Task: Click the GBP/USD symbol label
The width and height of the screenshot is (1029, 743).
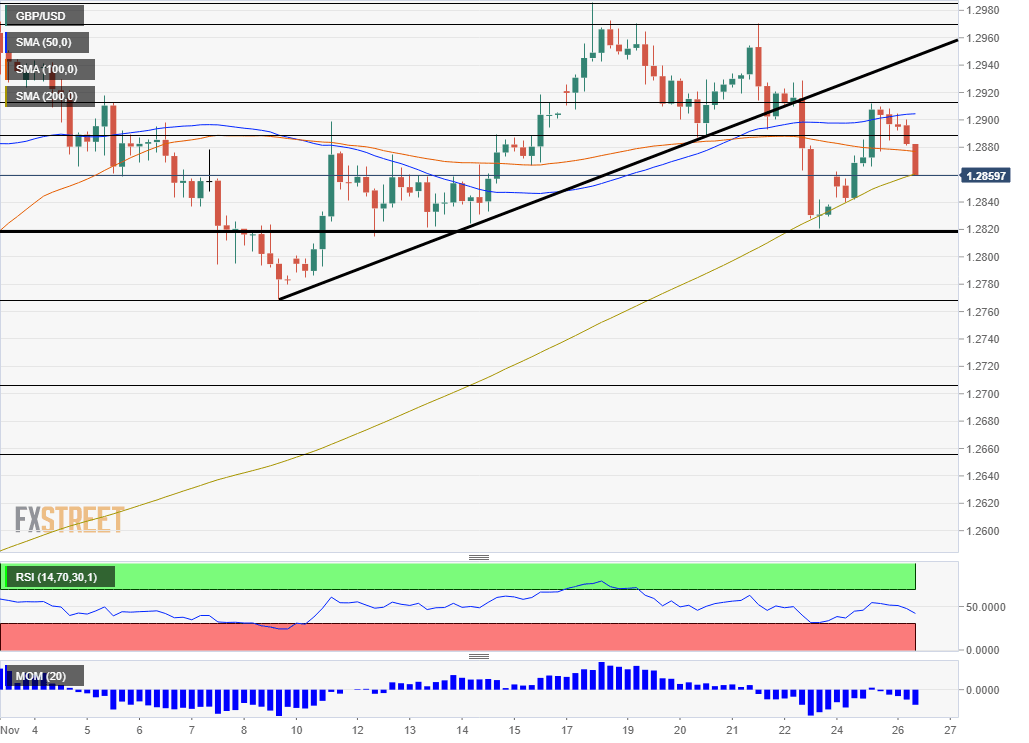Action: tap(42, 16)
